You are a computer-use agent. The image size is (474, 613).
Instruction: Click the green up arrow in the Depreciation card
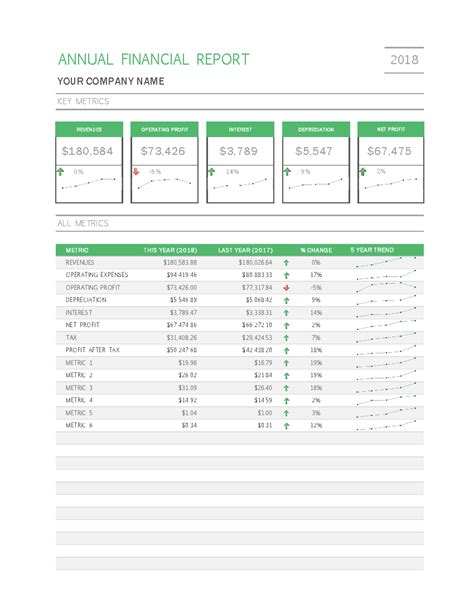tap(287, 172)
